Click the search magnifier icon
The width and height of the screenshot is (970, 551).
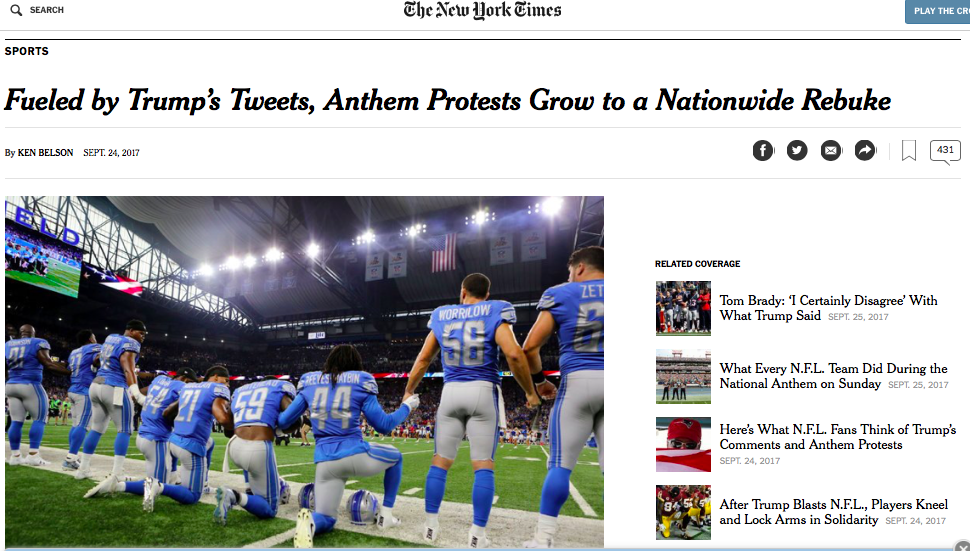16,10
